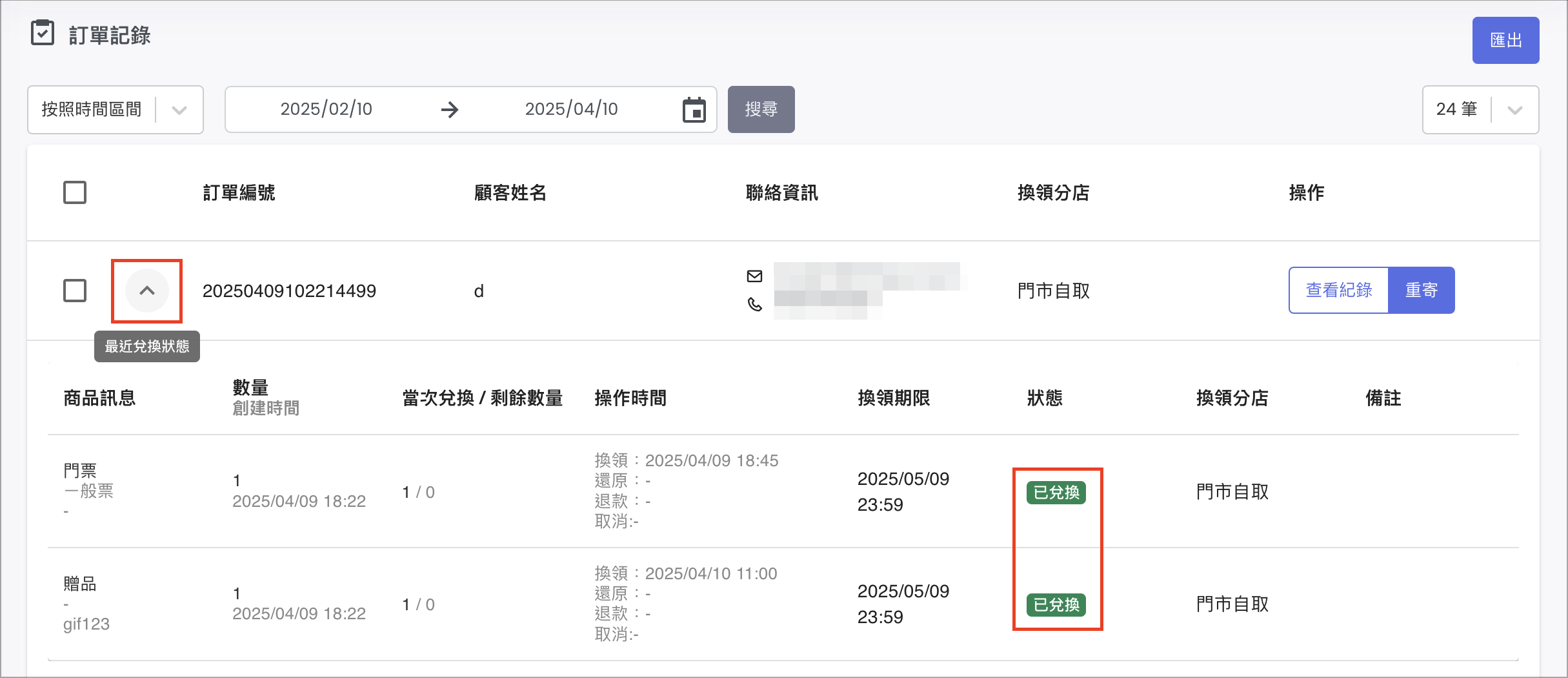This screenshot has width=1568, height=678.
Task: Click the 聯絡資訊 column header
Action: point(782,192)
